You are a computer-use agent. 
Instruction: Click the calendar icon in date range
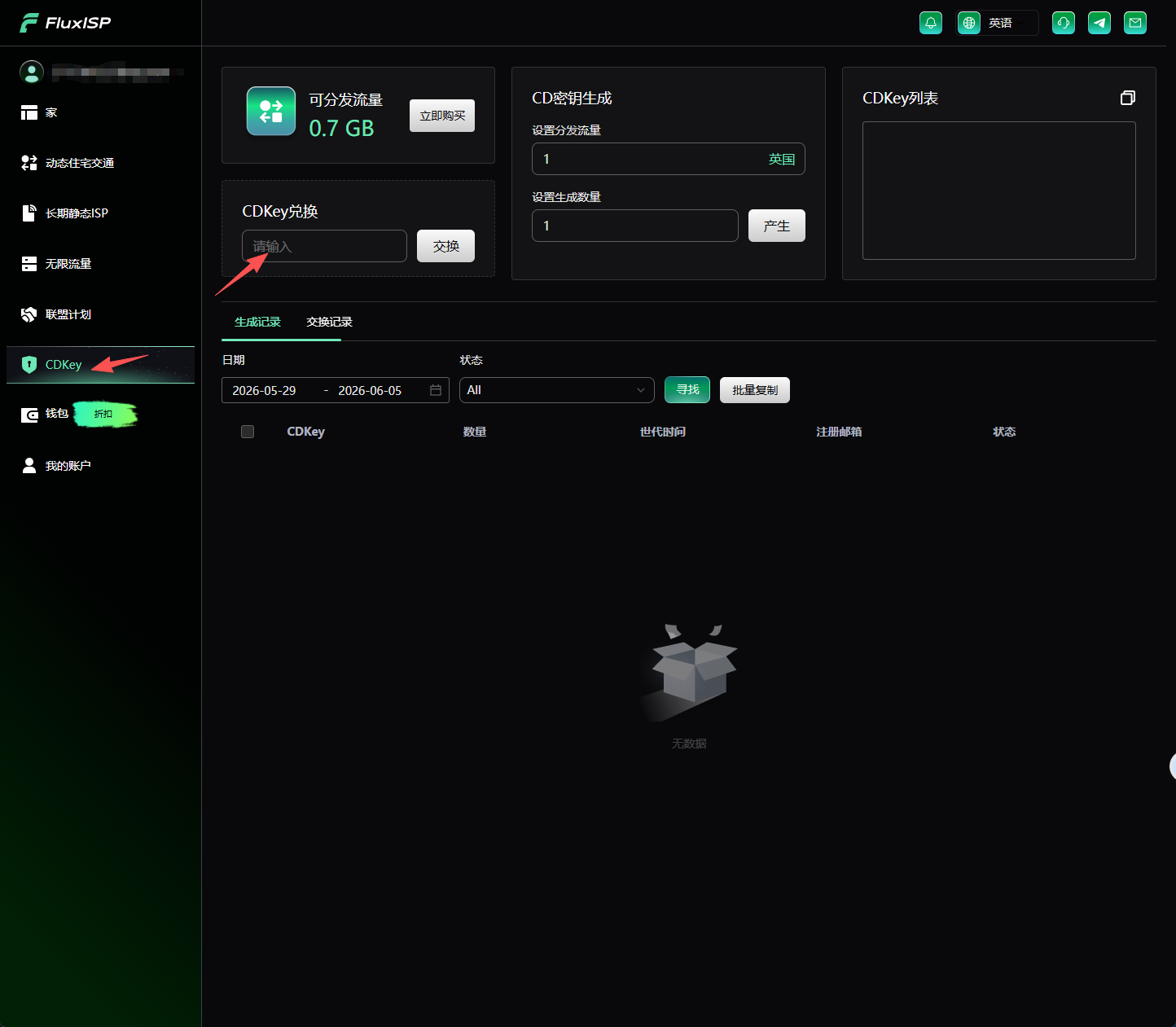point(436,390)
